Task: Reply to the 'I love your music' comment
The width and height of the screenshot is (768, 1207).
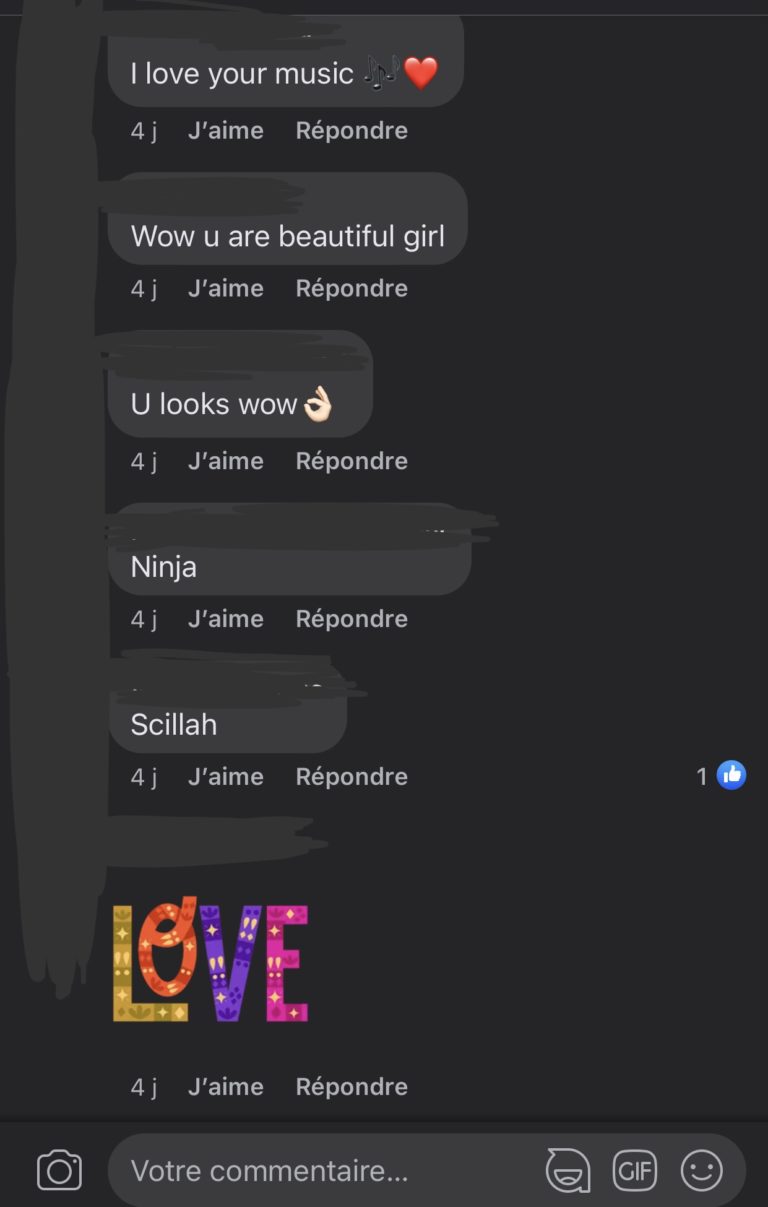Action: 352,130
